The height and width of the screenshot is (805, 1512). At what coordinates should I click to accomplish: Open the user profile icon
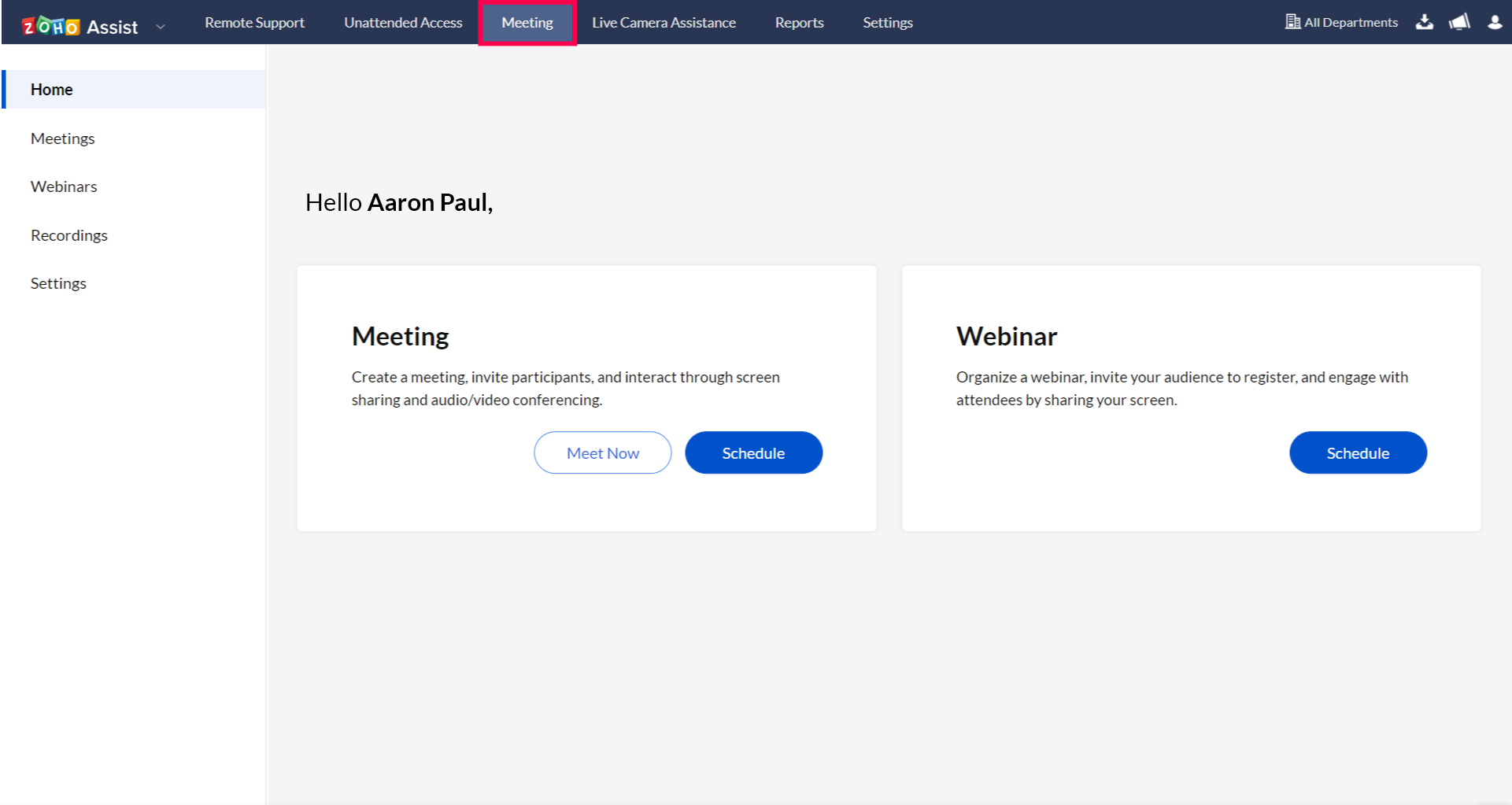pyautogui.click(x=1493, y=22)
